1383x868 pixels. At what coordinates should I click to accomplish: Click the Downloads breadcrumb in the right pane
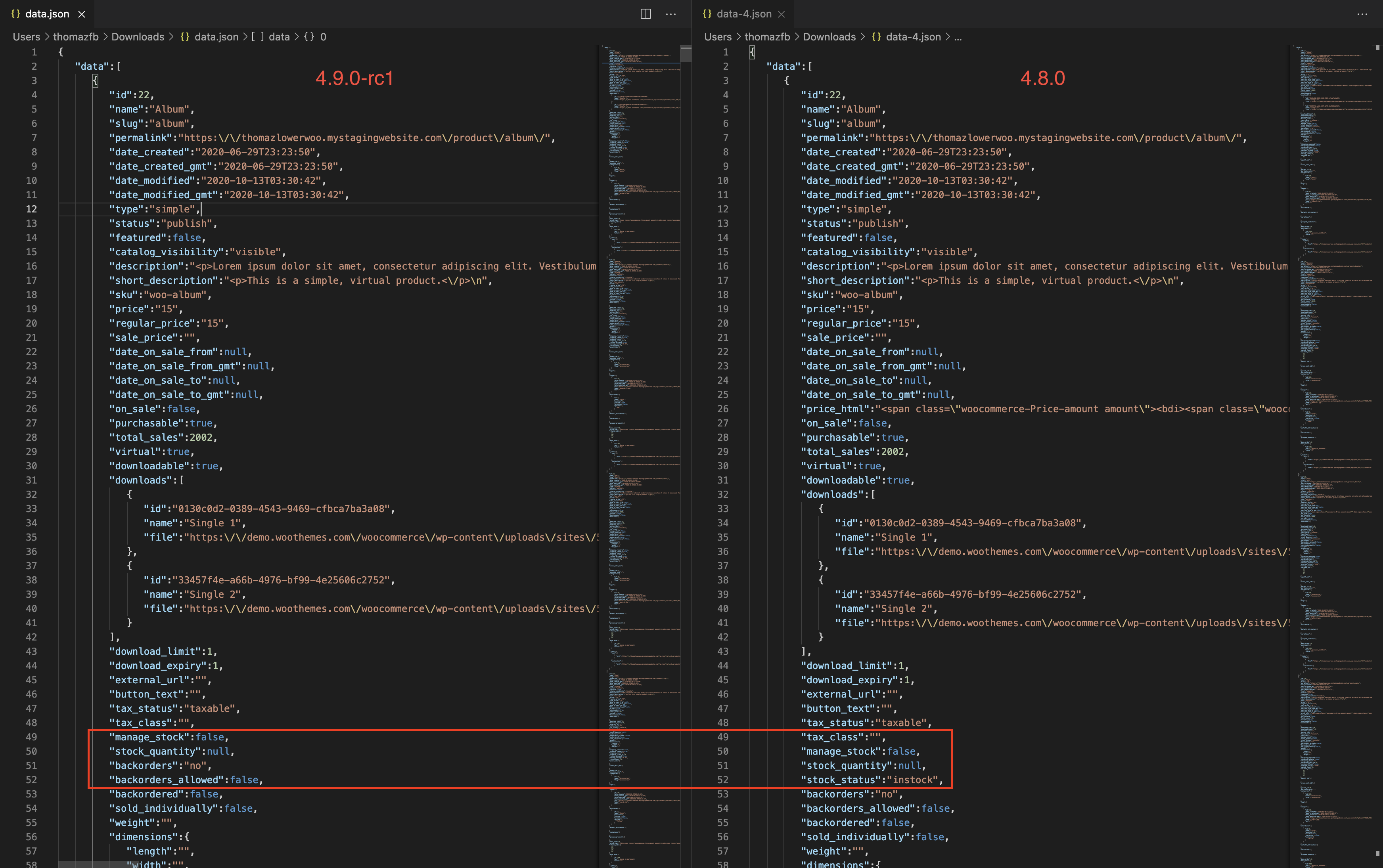point(829,36)
